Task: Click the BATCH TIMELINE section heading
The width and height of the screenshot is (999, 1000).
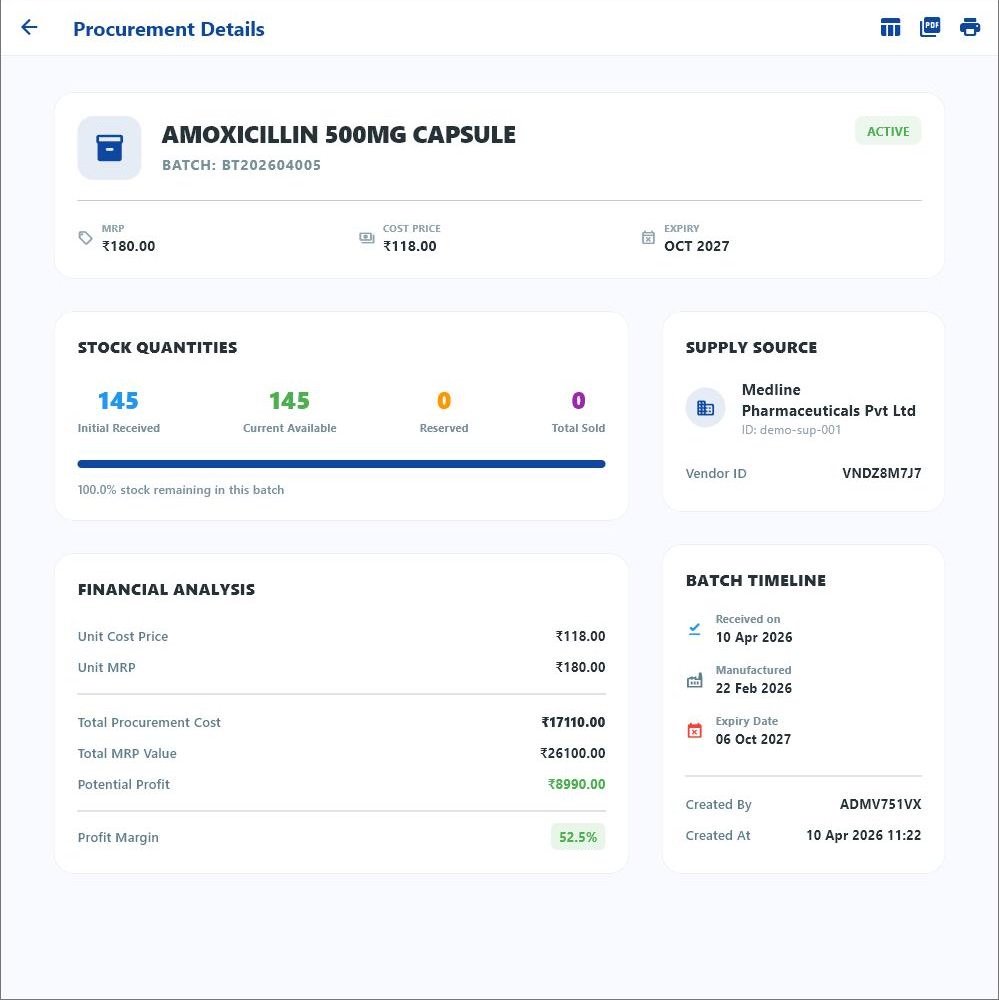Action: point(756,580)
